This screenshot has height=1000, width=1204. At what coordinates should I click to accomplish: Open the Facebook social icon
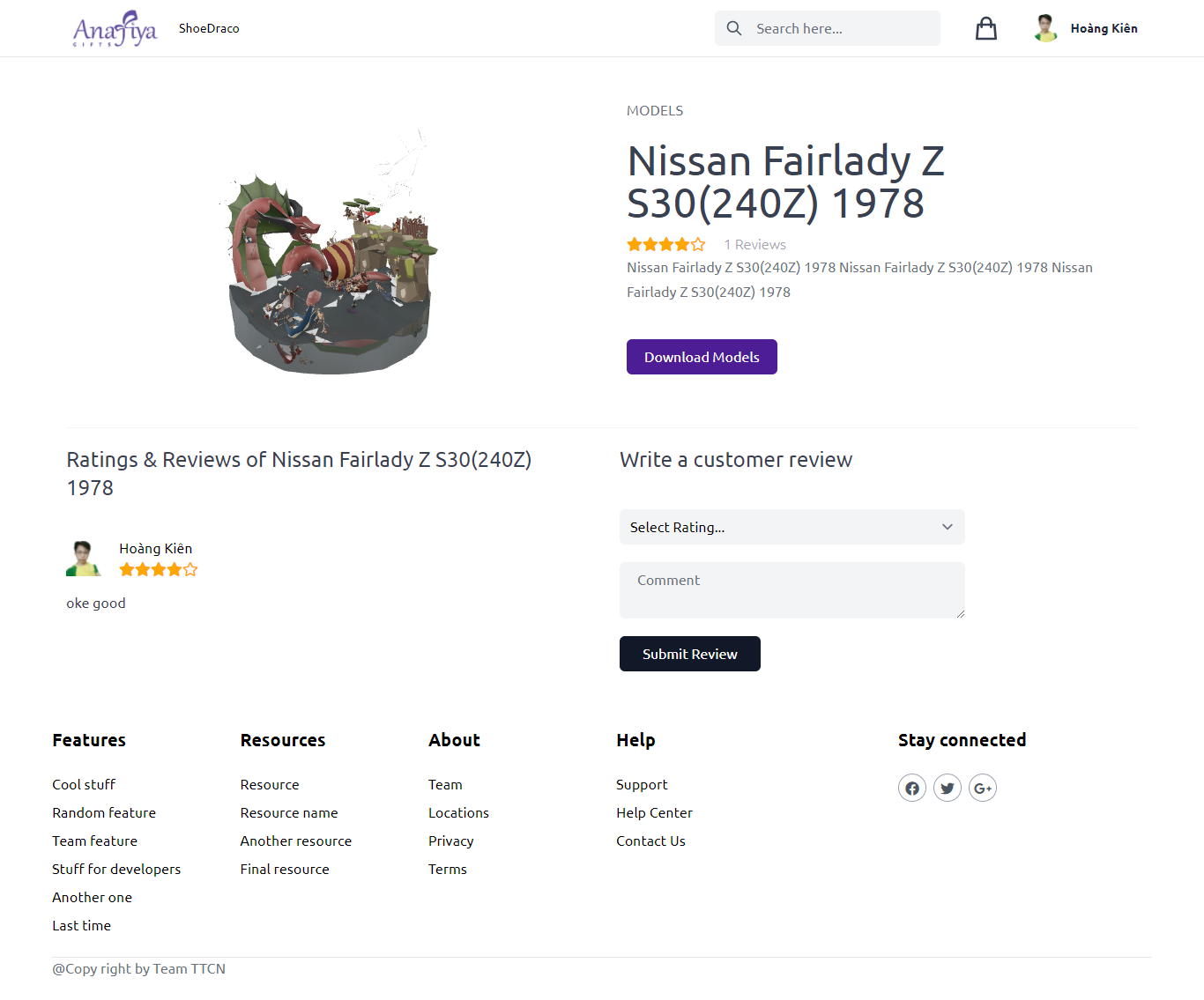pos(912,788)
